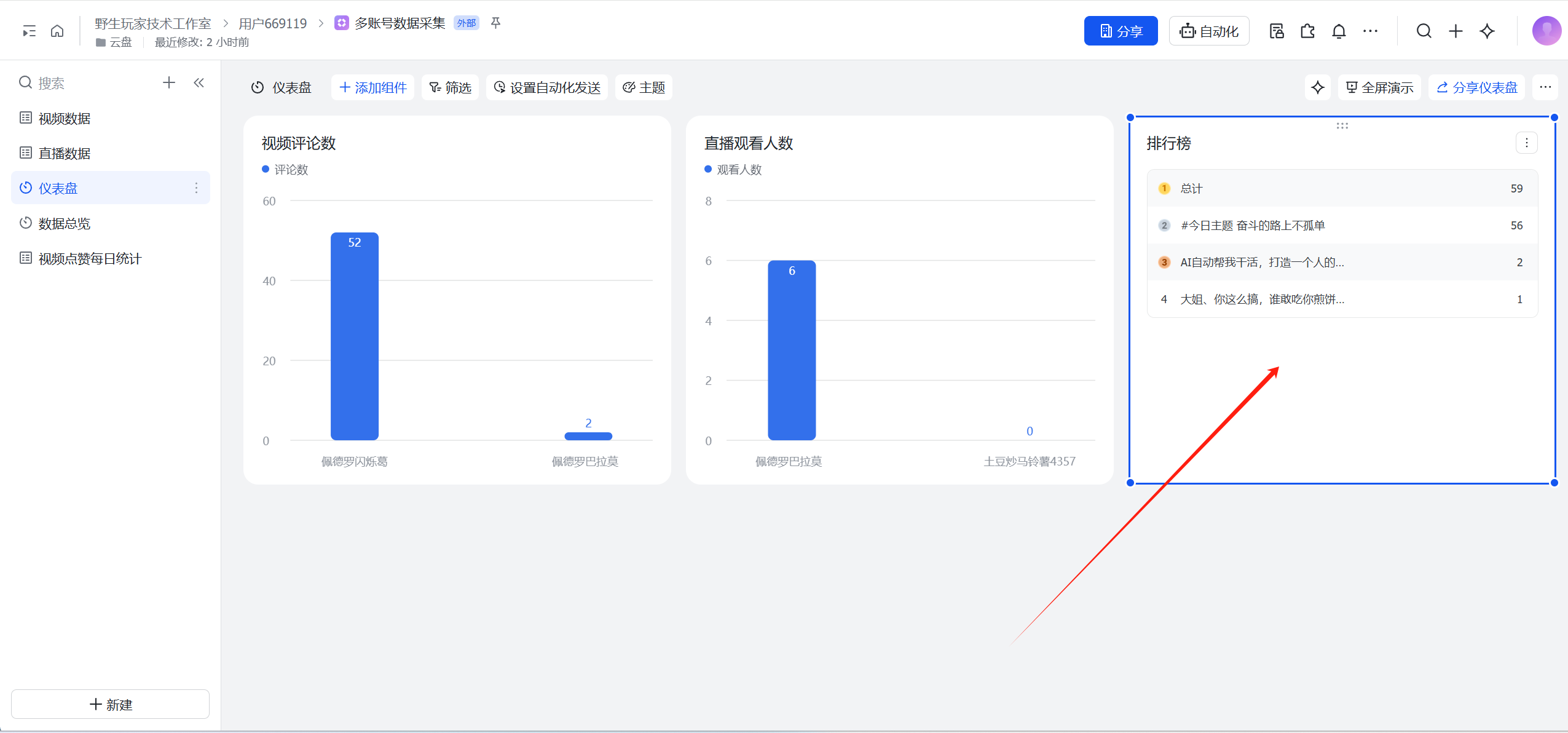Click the AI sparkle icon beside fullscreen
The image size is (1568, 733).
pyautogui.click(x=1317, y=87)
